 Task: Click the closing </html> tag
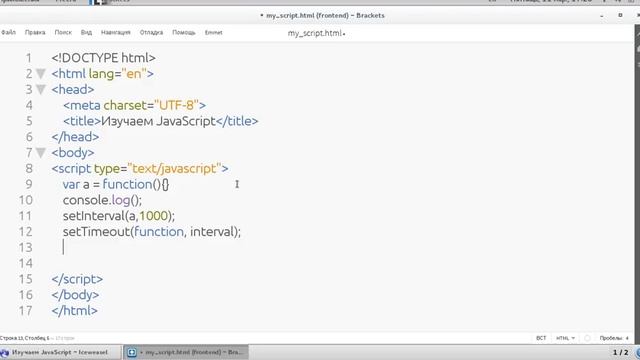point(75,311)
